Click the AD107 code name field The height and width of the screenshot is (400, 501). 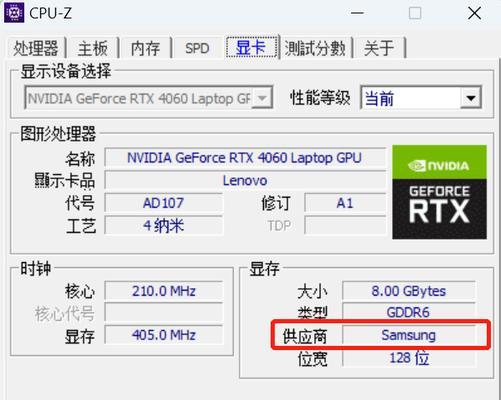(x=163, y=203)
